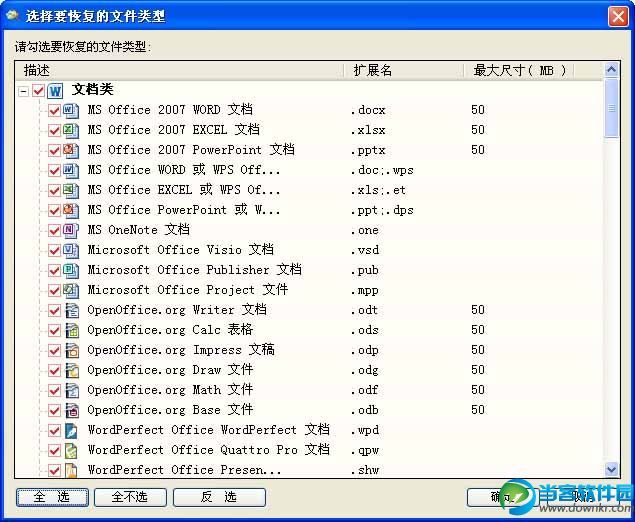This screenshot has width=635, height=522.
Task: Click the MS OneNote document icon
Action: pos(71,230)
